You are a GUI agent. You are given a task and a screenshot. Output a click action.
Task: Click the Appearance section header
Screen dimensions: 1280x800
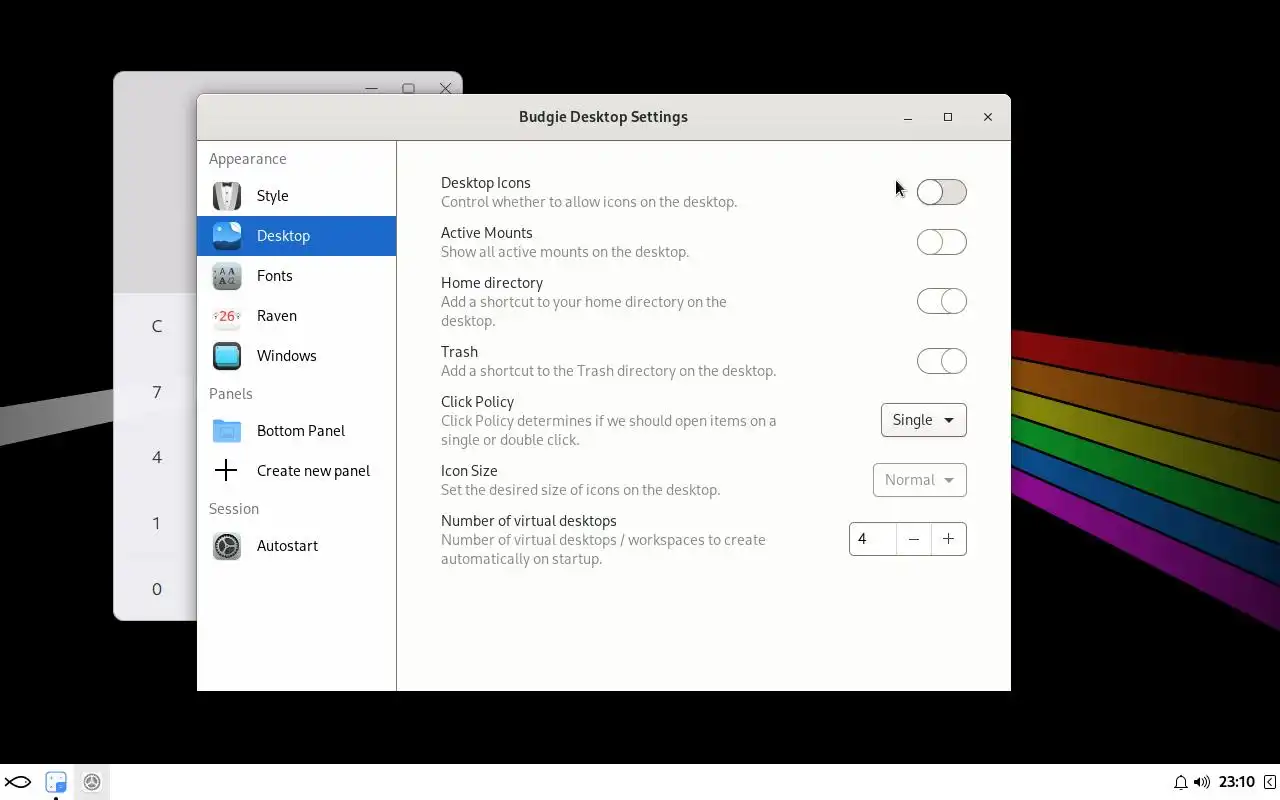248,159
